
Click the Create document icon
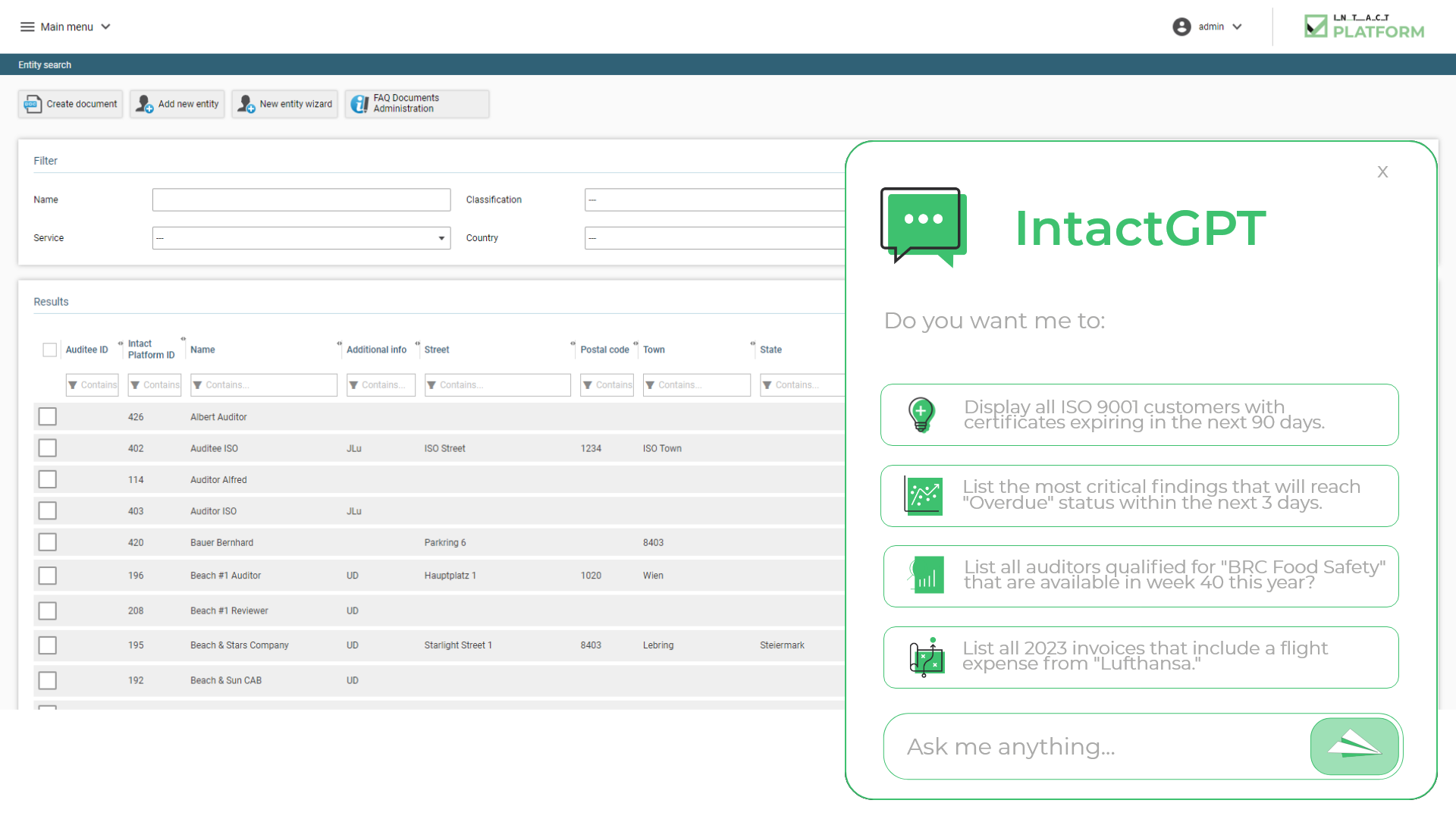(x=33, y=104)
